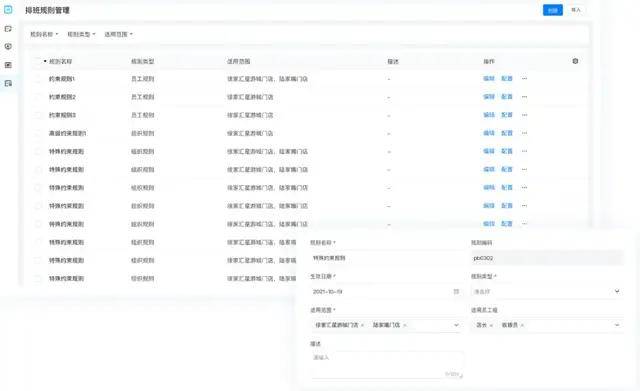The image size is (640, 391).
Task: Click the calendar icon in 生效日期 field
Action: (x=456, y=291)
